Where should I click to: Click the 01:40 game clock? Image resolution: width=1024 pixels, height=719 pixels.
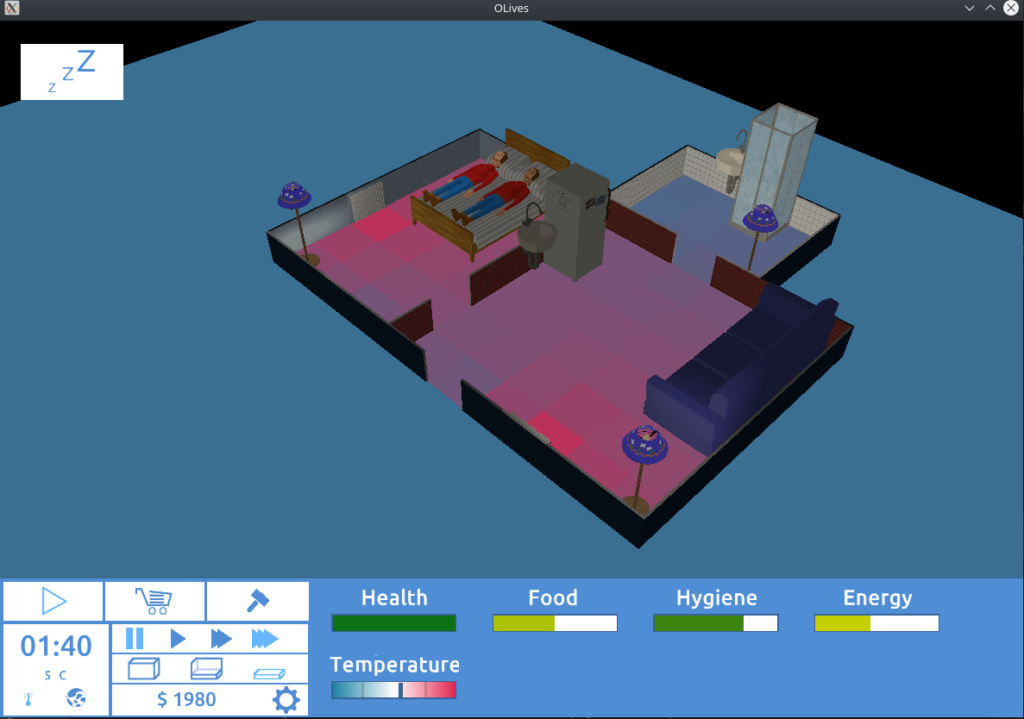click(x=56, y=646)
